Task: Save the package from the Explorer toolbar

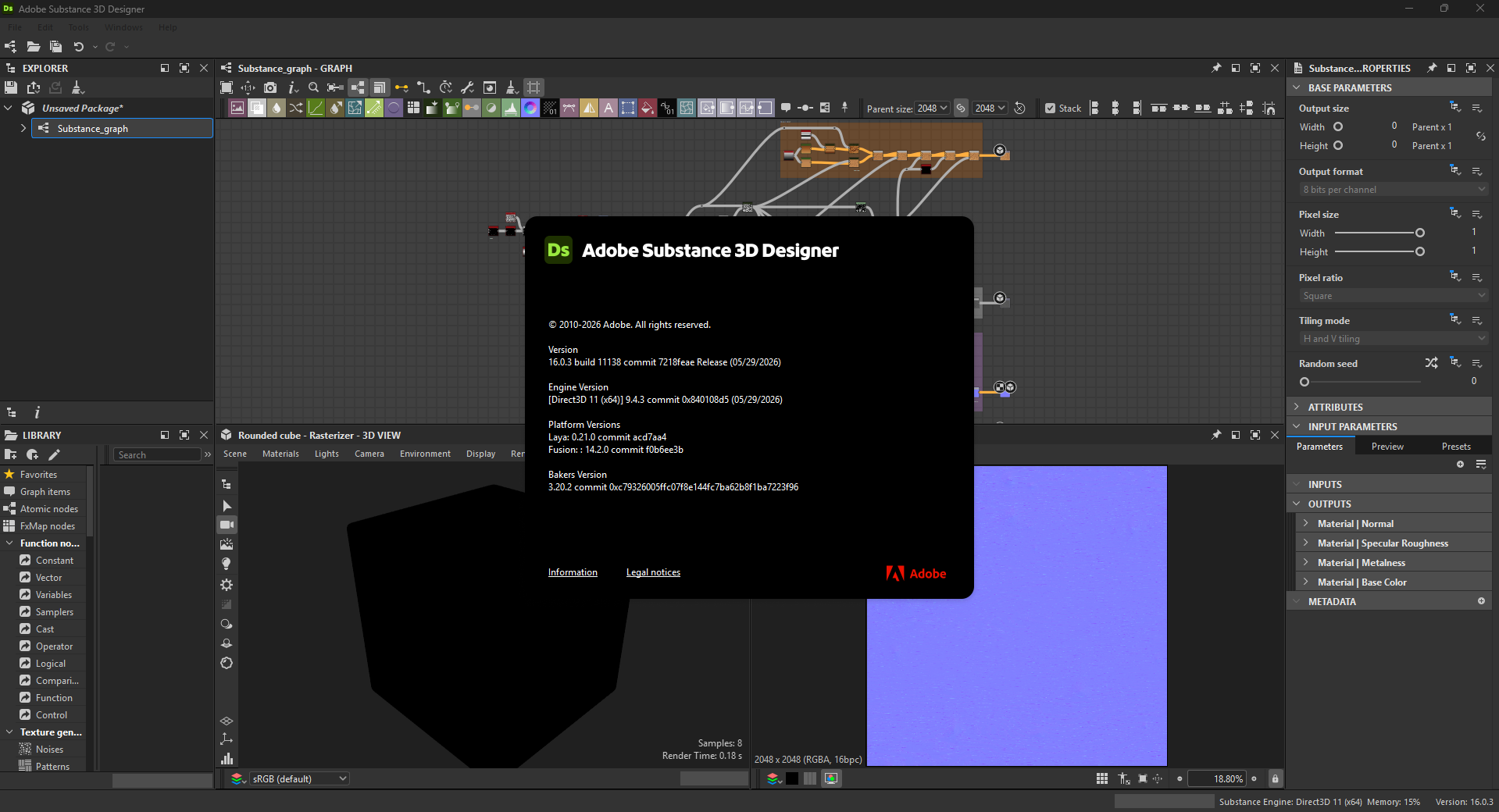Action: 11,87
